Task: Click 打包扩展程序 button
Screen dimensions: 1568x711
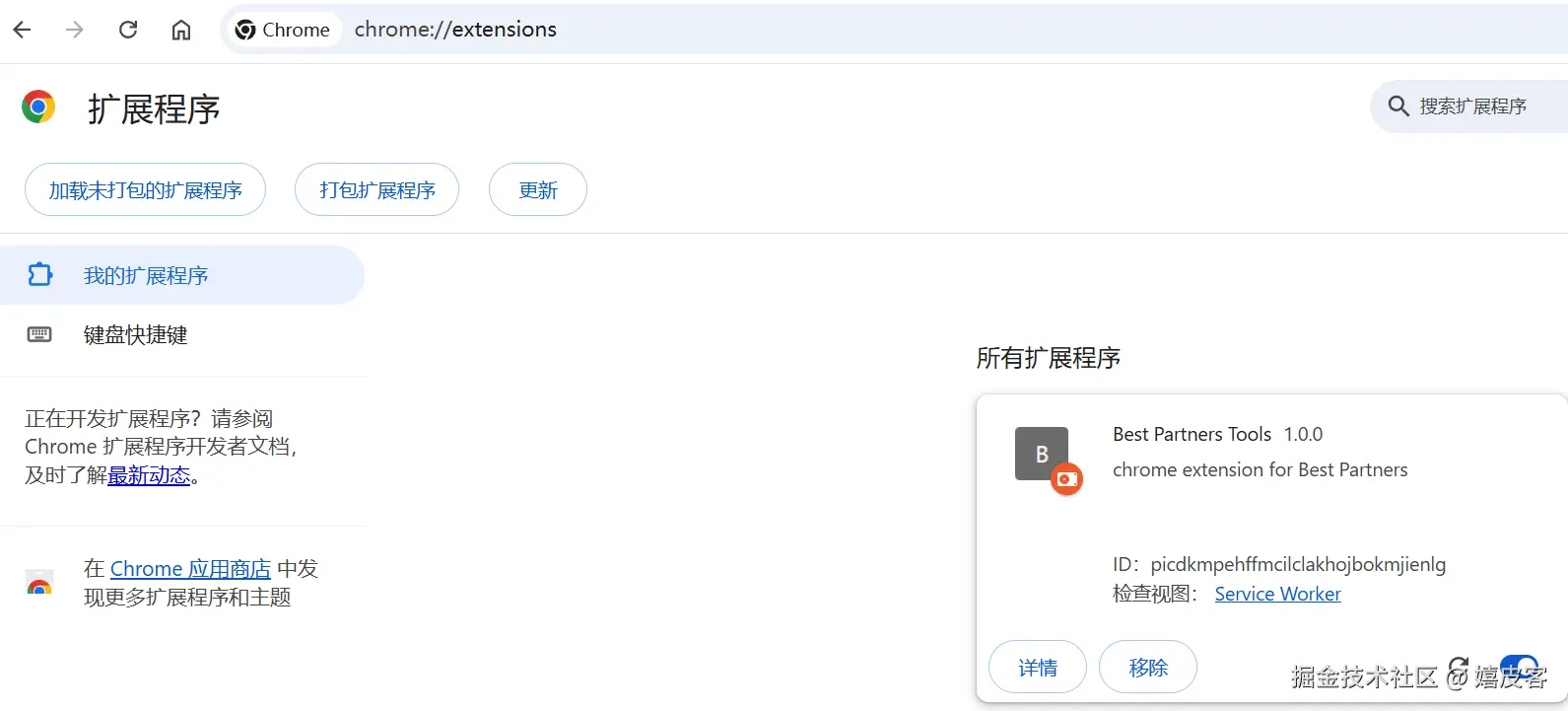Action: click(376, 189)
